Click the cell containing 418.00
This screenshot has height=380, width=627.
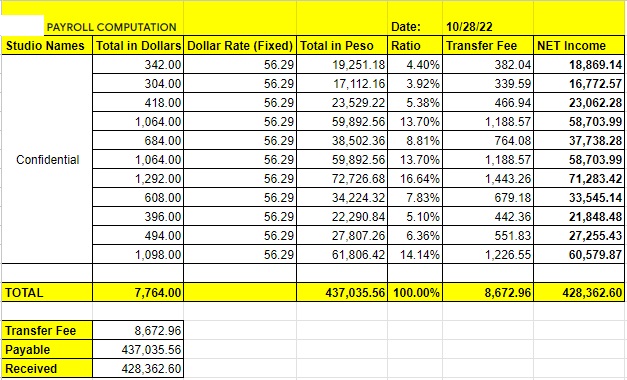(138, 102)
